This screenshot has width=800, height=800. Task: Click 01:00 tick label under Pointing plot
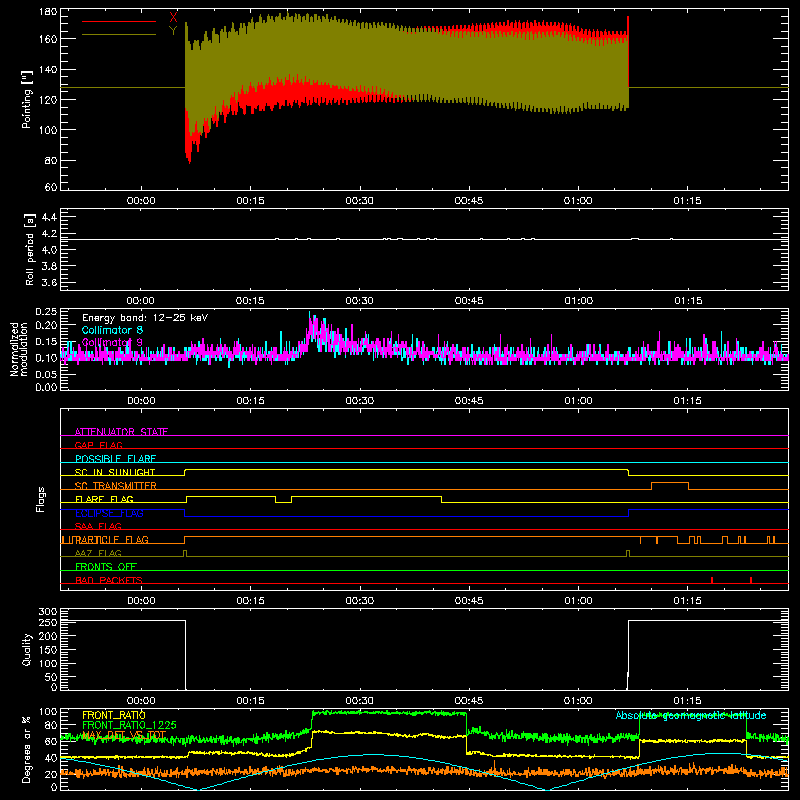578,201
